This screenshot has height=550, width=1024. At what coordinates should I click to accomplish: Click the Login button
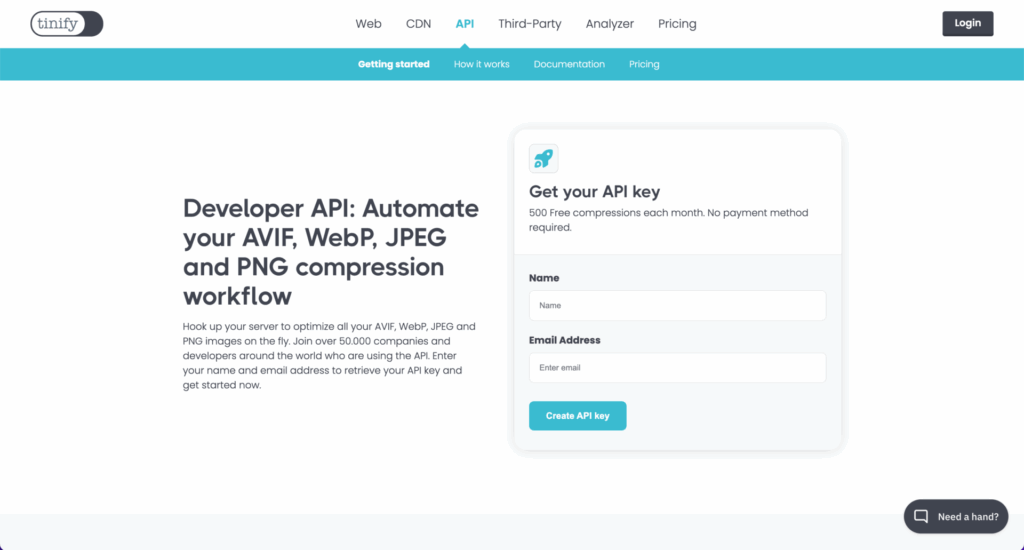pyautogui.click(x=968, y=24)
